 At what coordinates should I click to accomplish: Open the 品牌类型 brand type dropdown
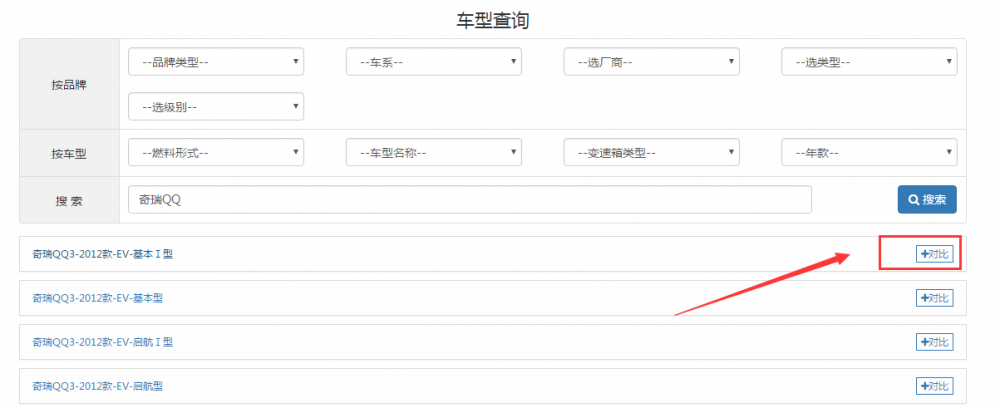point(216,62)
